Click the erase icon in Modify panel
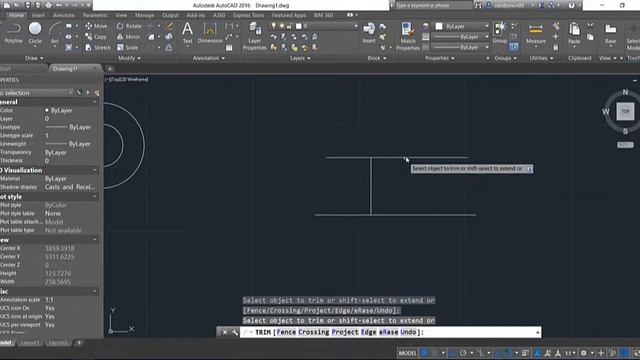This screenshot has width=640, height=360. coord(170,26)
